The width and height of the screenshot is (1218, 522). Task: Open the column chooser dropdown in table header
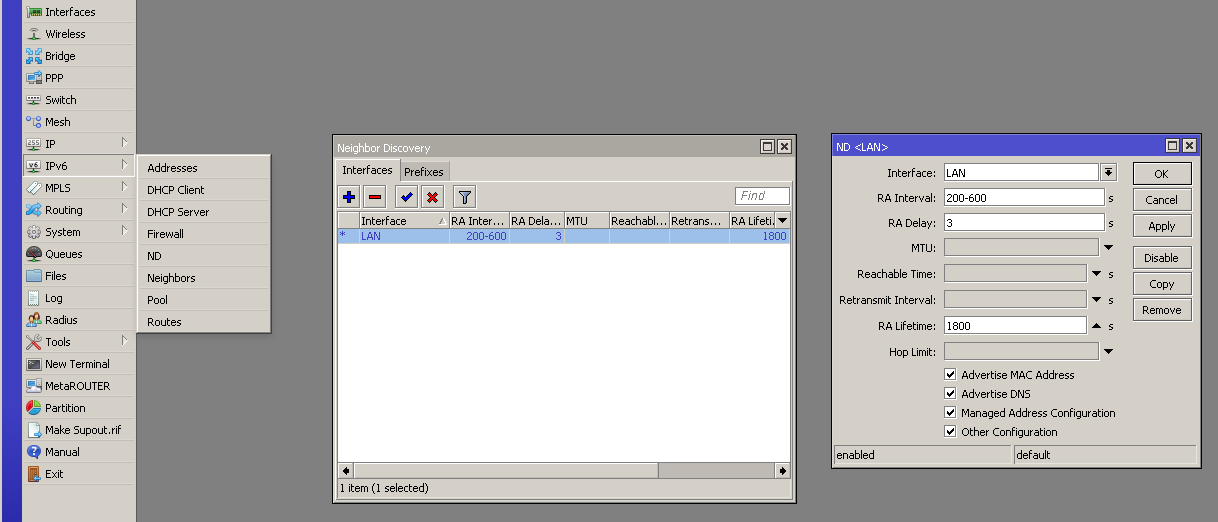tap(783, 220)
